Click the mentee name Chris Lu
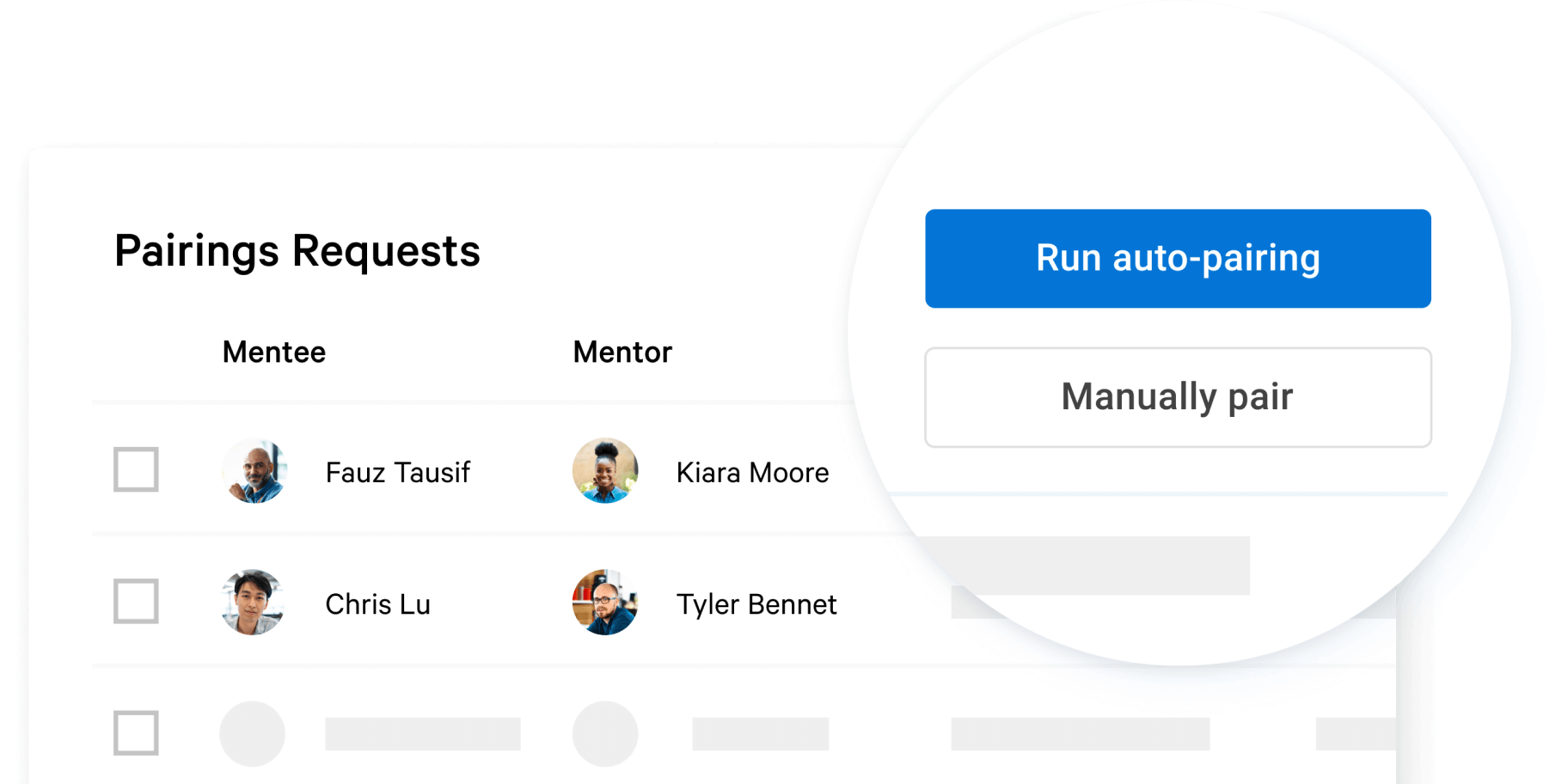 click(377, 604)
